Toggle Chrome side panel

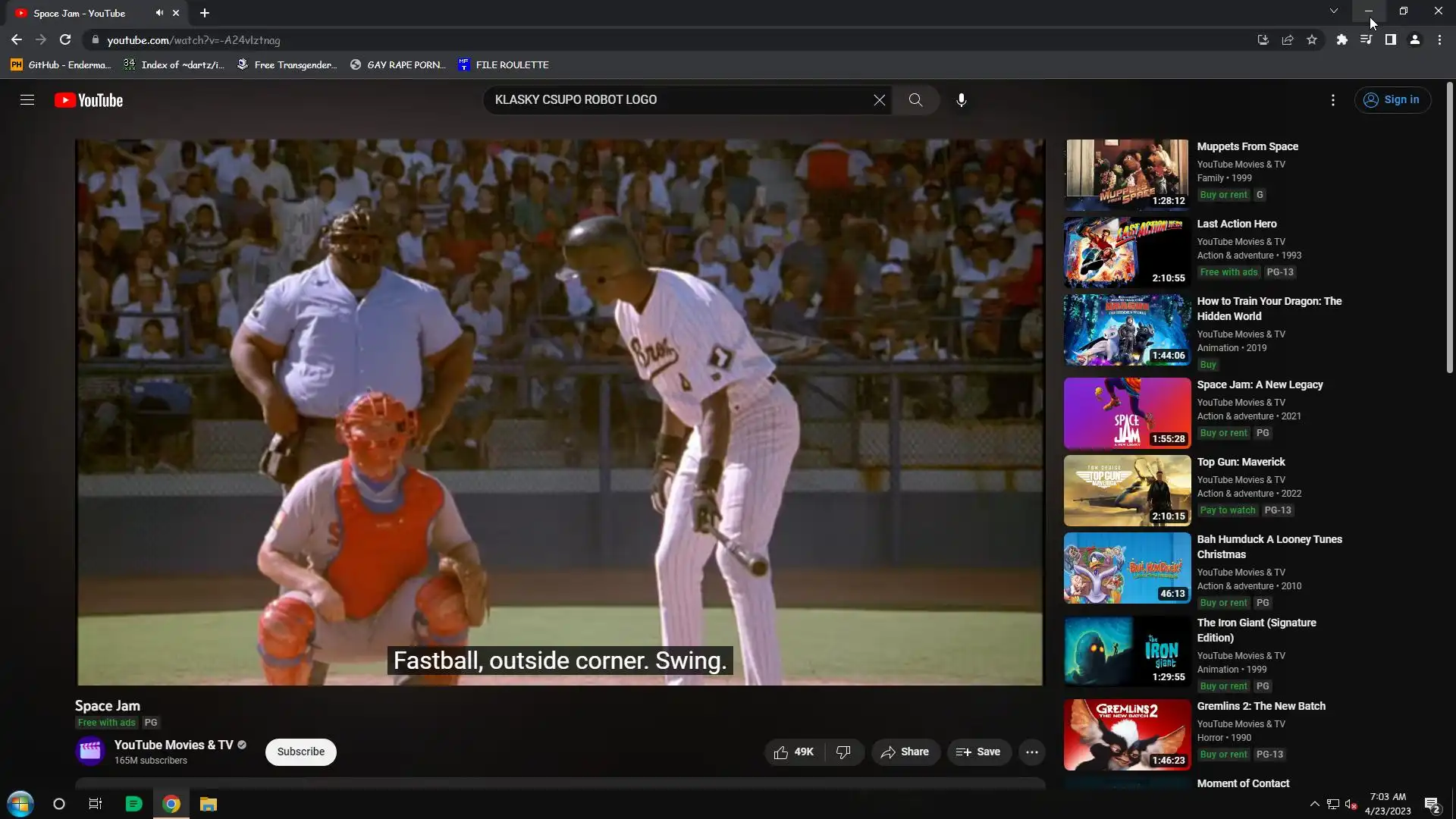[x=1390, y=40]
